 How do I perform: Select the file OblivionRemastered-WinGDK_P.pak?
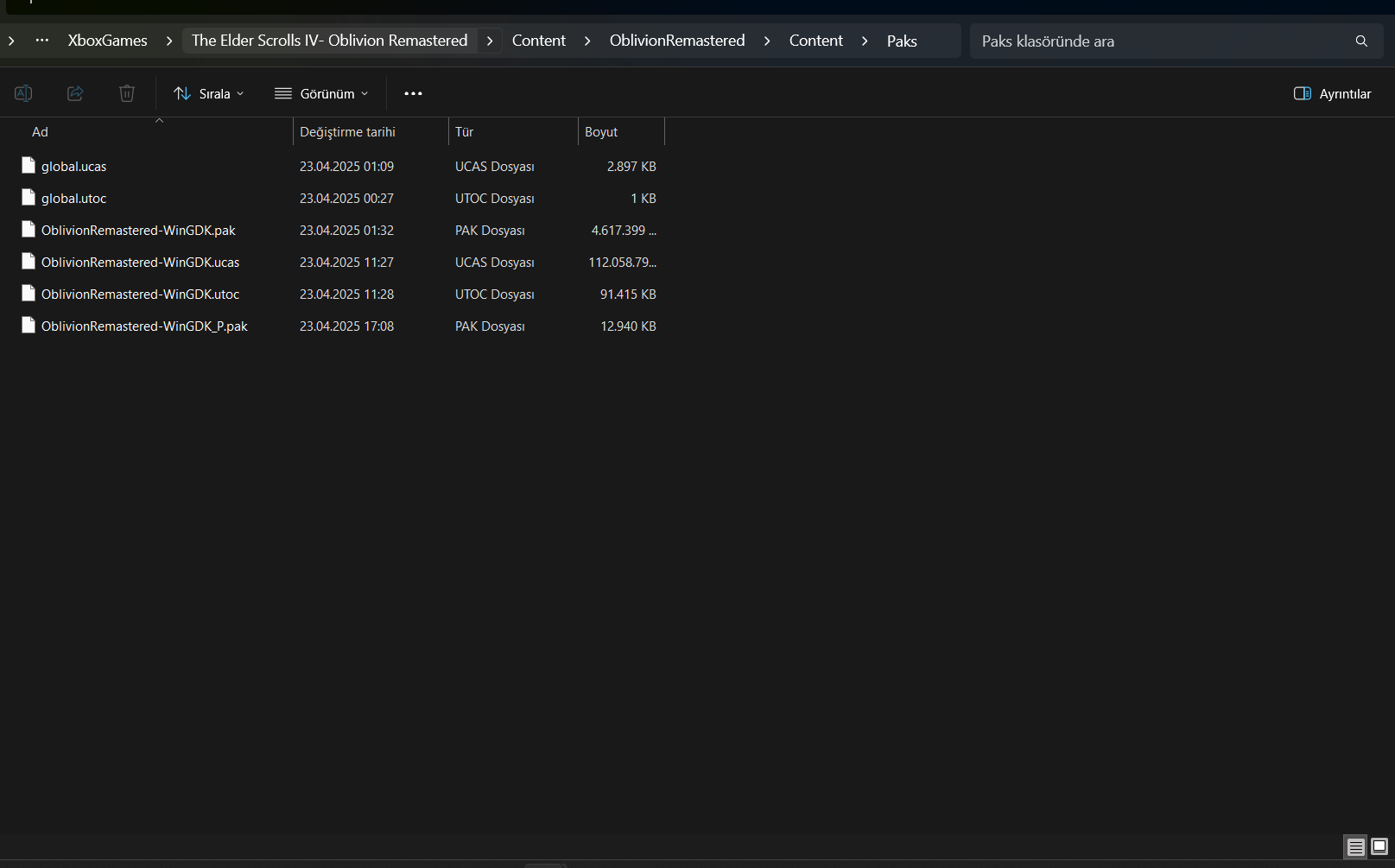click(144, 326)
